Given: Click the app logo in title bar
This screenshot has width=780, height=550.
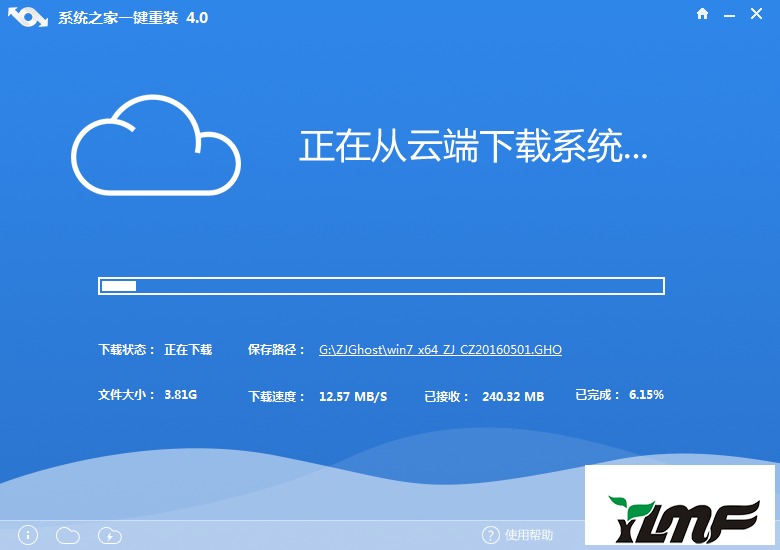Looking at the screenshot, I should pos(28,17).
